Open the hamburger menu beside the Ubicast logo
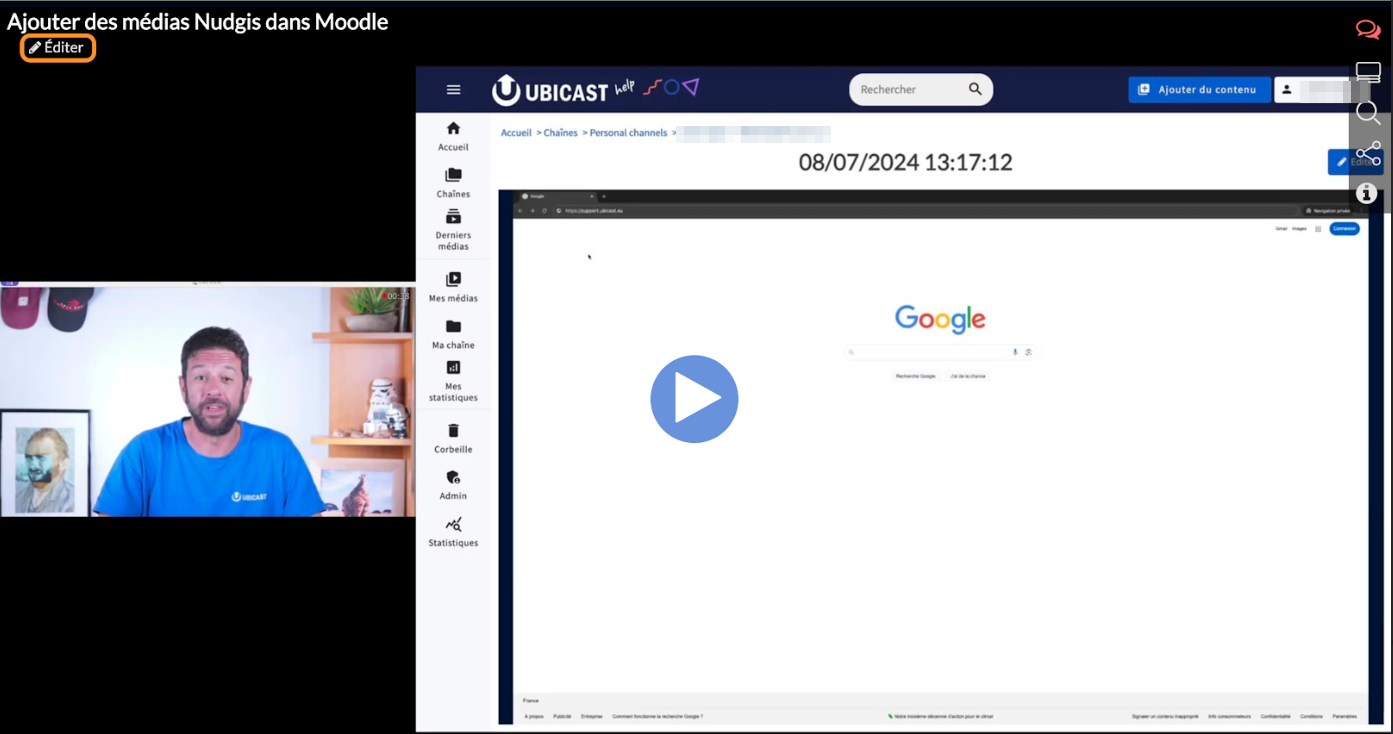This screenshot has height=734, width=1393. pyautogui.click(x=454, y=90)
